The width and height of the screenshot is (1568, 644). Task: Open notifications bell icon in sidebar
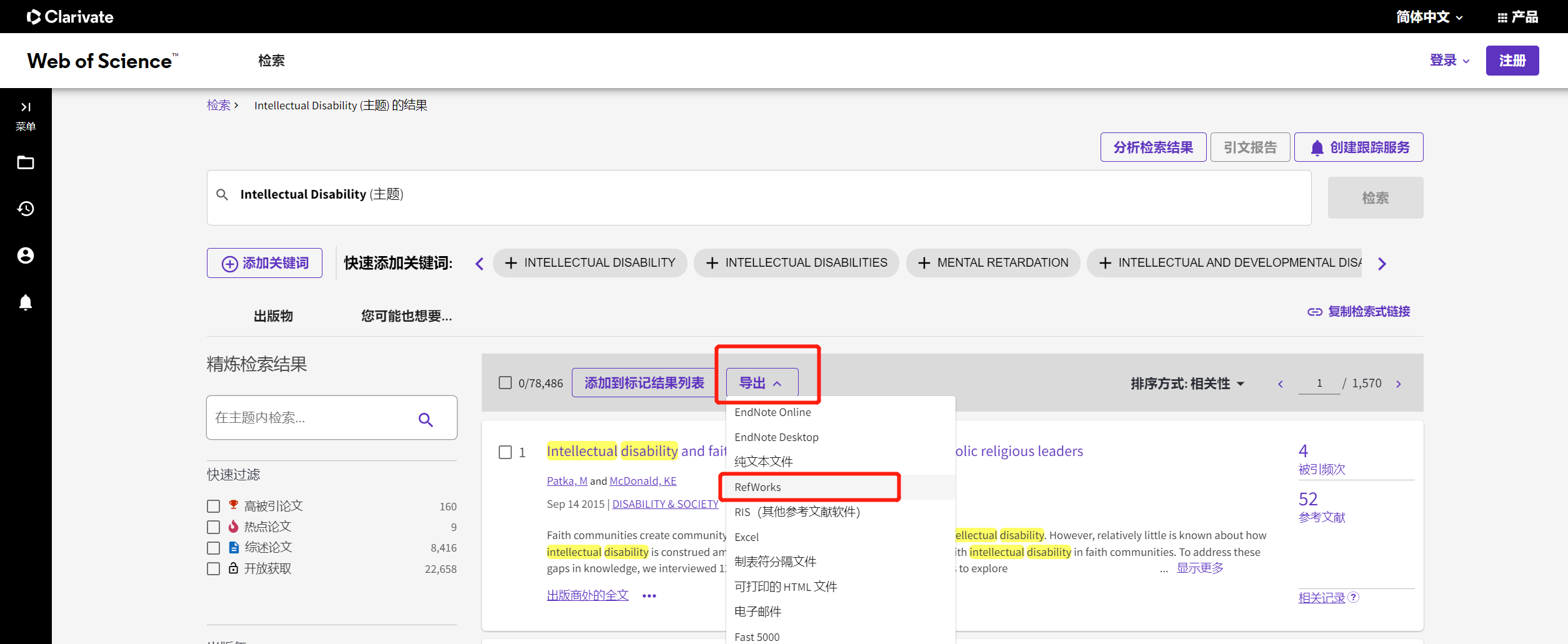click(x=26, y=302)
